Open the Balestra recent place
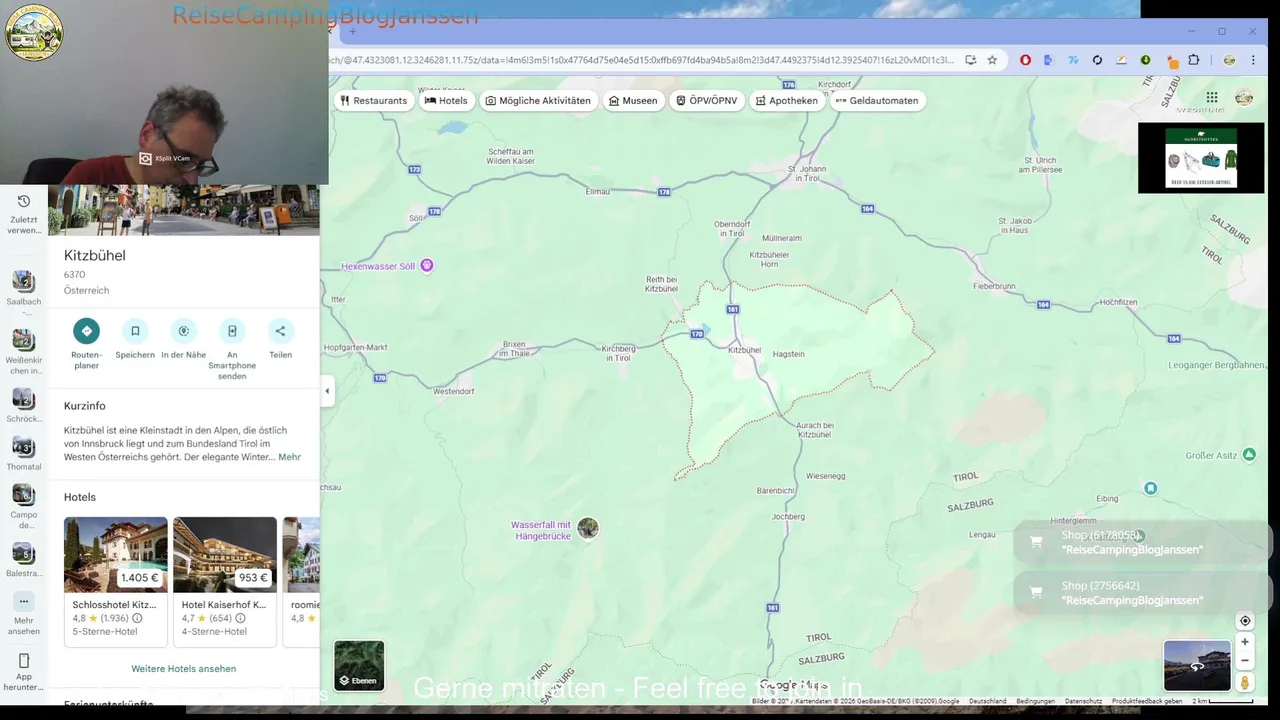This screenshot has height=720, width=1280. click(23, 553)
